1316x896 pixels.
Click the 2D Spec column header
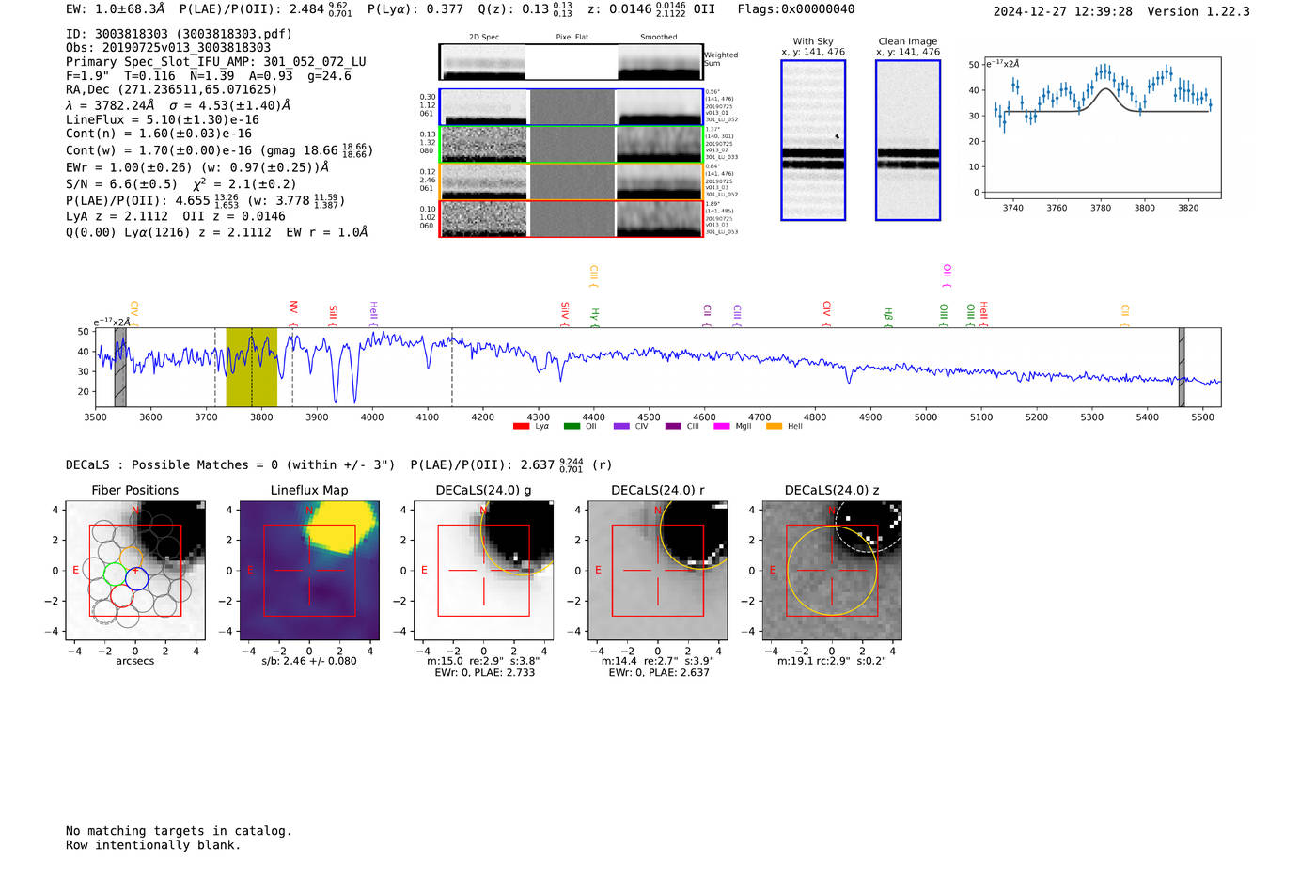(484, 37)
